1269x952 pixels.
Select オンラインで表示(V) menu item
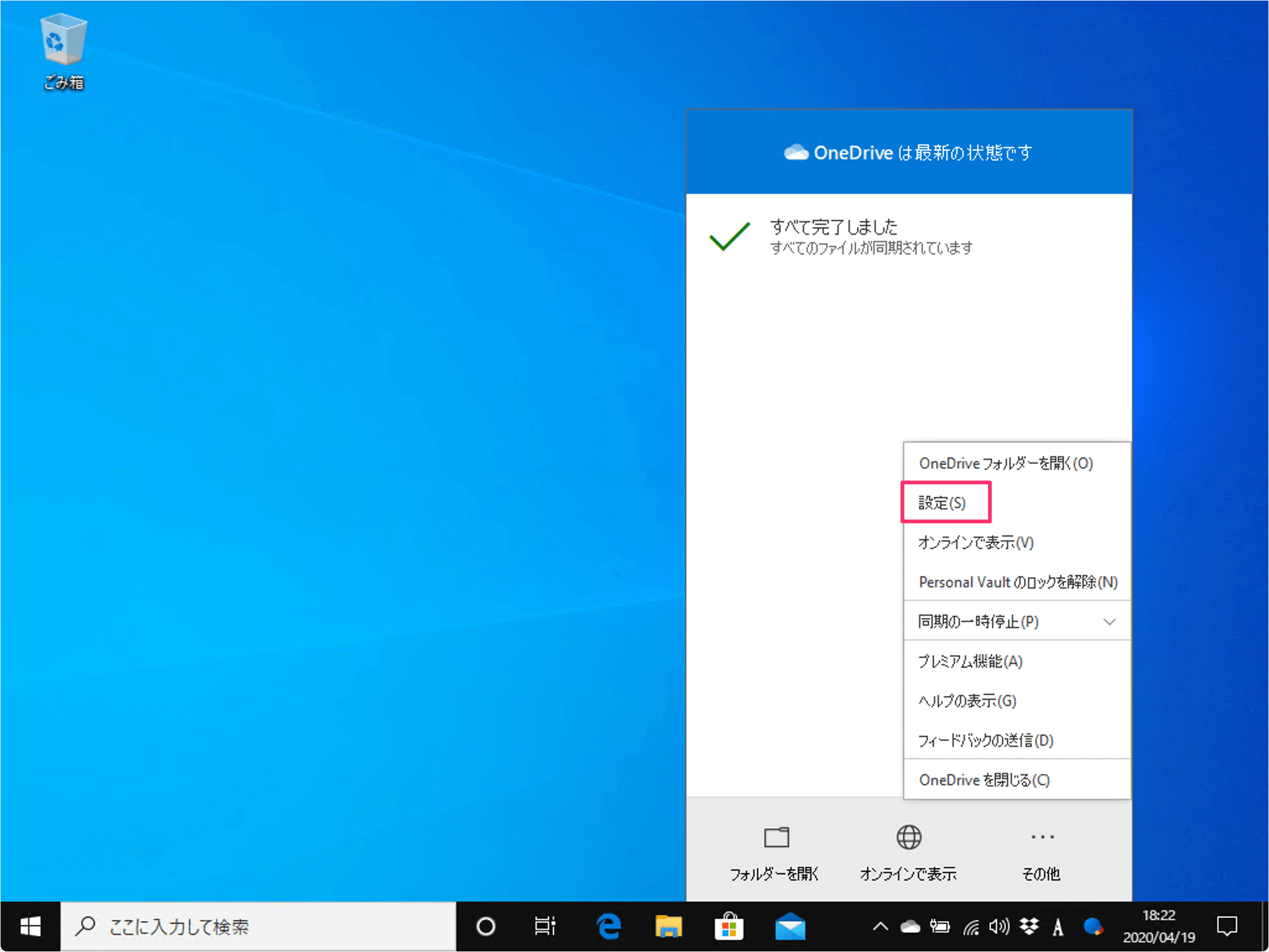click(1017, 542)
